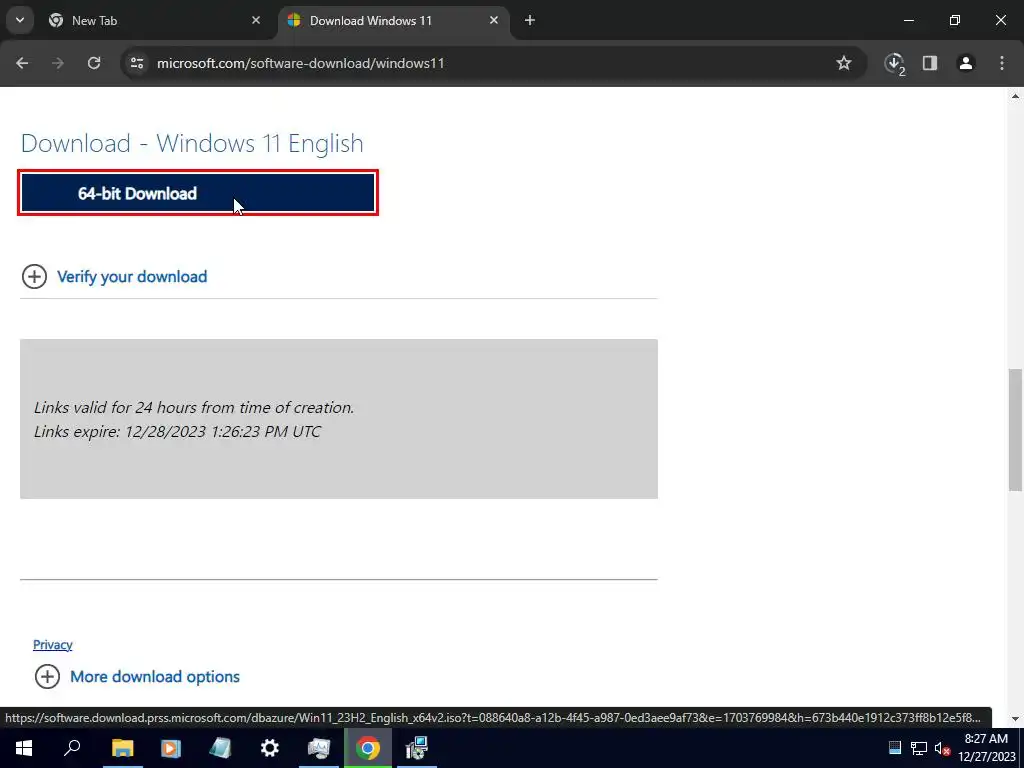Close the Download Windows 11 tab
This screenshot has height=768, width=1024.
click(494, 20)
